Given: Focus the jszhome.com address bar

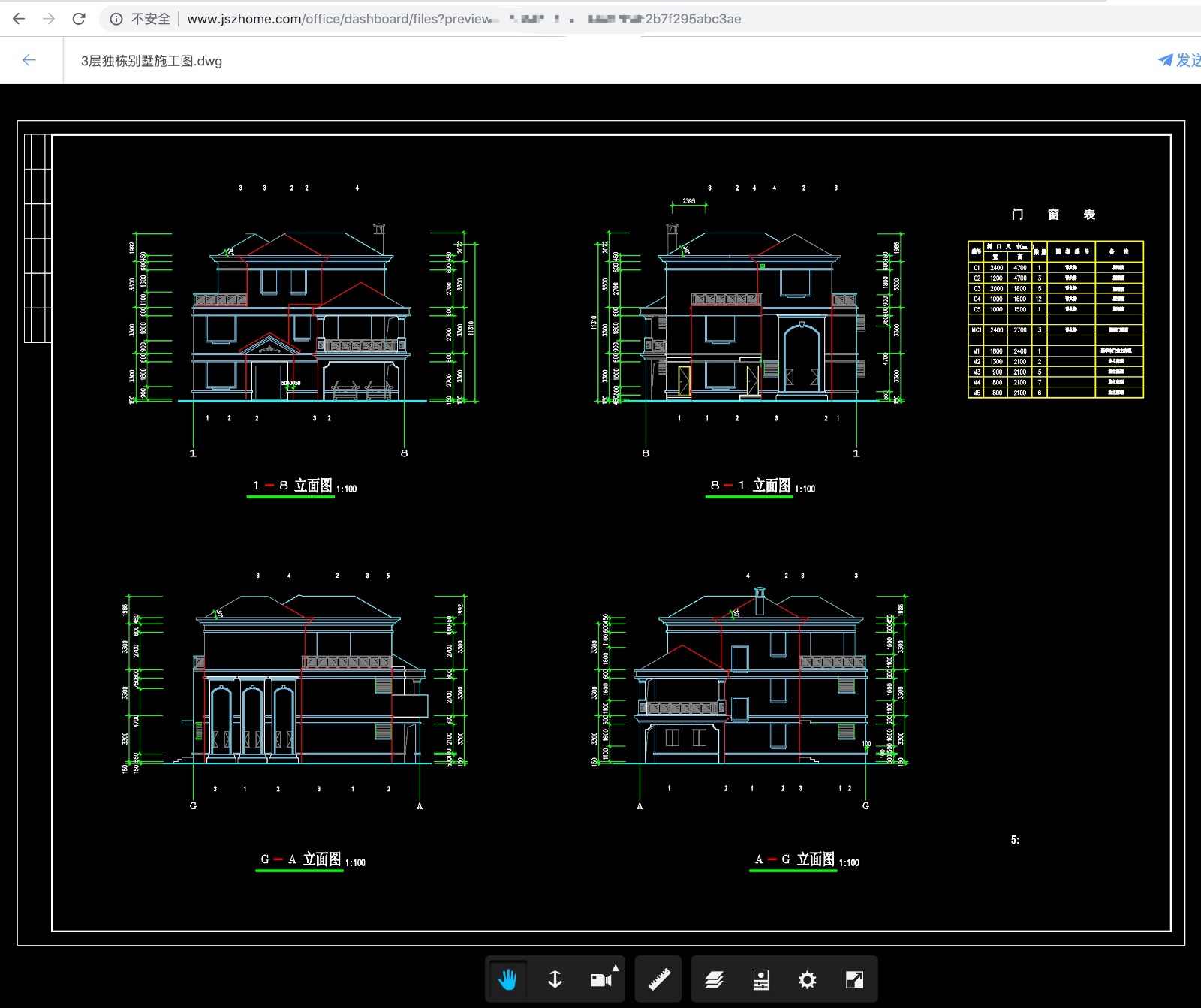Looking at the screenshot, I should coord(464,19).
